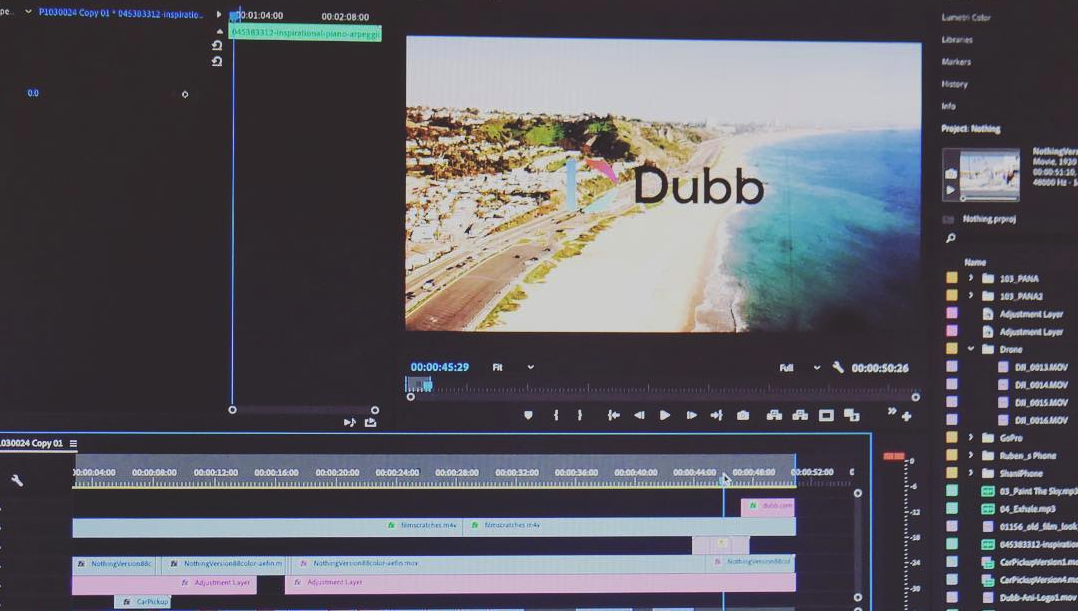Play the project thumbnail preview

950,190
